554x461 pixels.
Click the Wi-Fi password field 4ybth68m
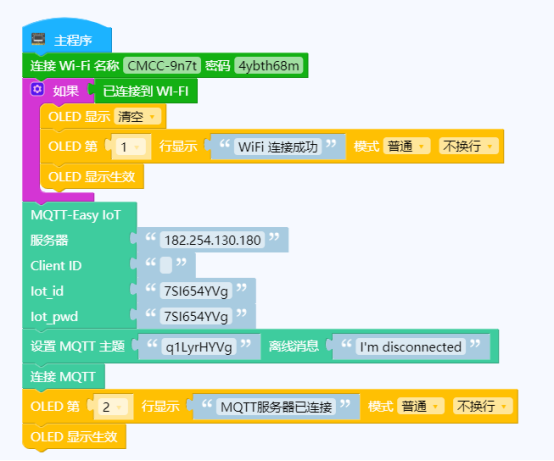click(269, 66)
